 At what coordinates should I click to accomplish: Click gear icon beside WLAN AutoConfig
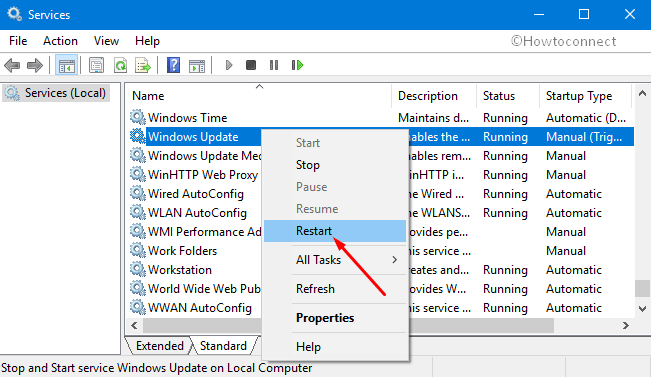tap(137, 213)
